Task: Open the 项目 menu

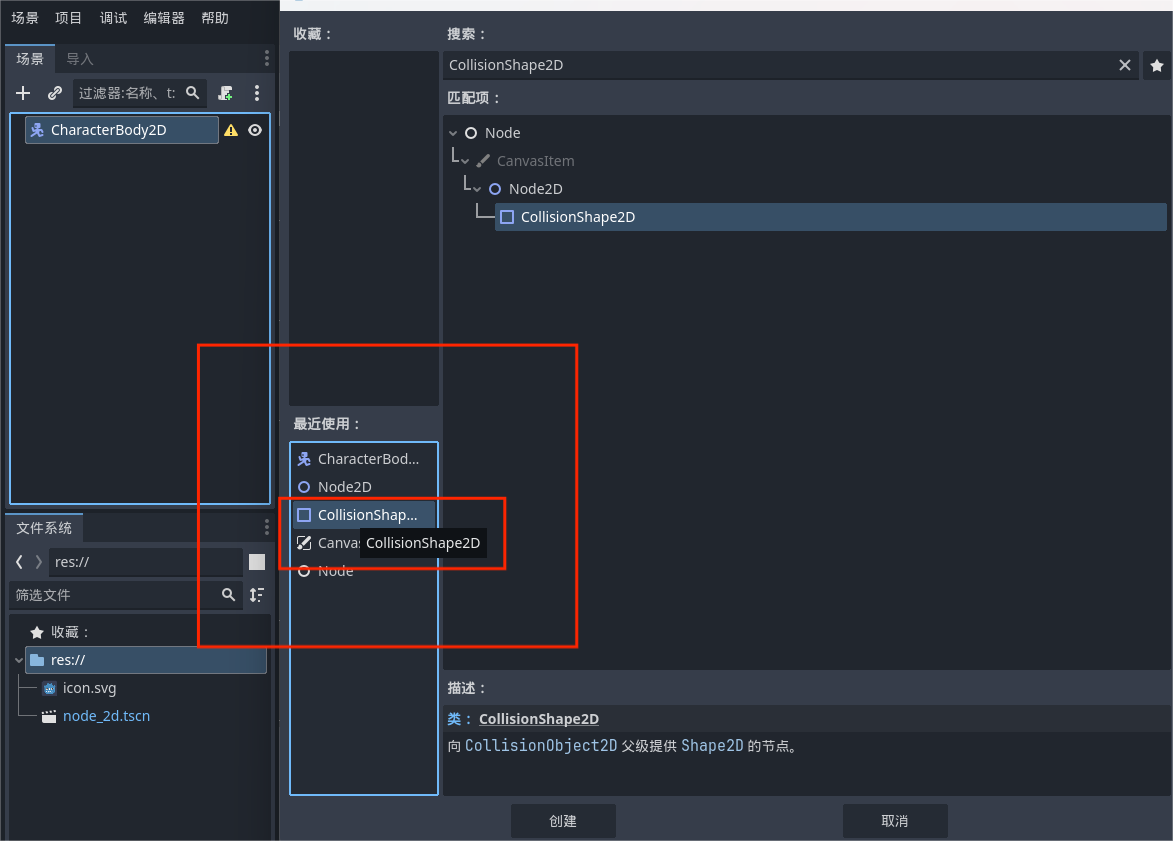Action: click(69, 18)
